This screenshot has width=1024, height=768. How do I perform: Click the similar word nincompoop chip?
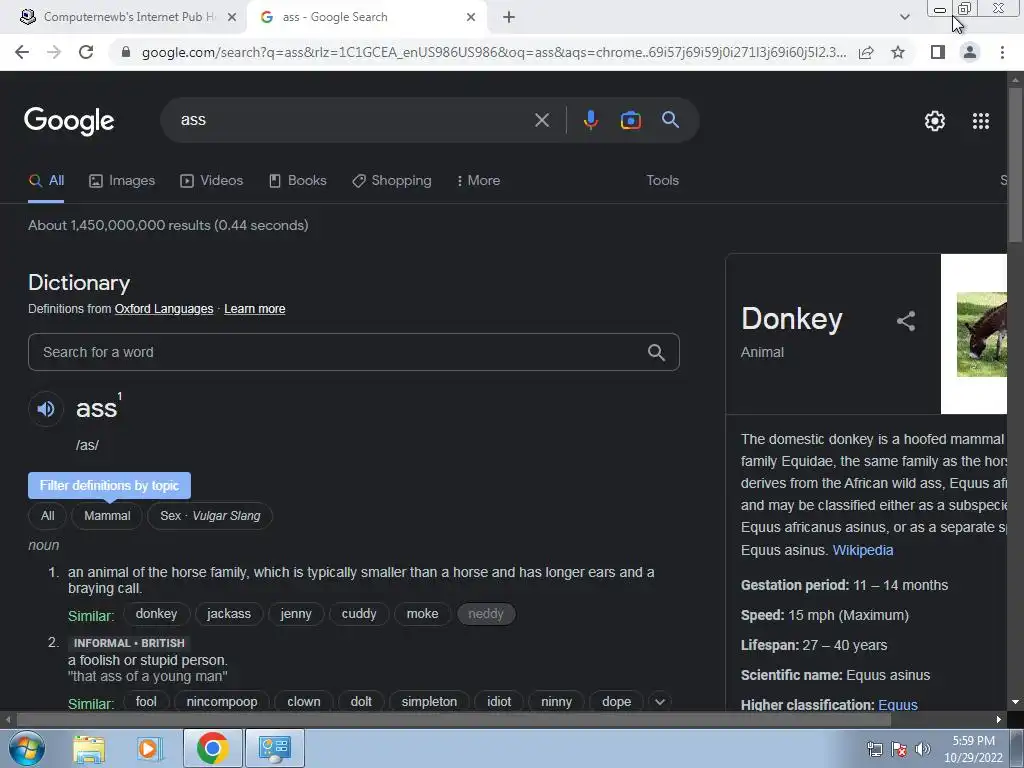click(x=222, y=702)
